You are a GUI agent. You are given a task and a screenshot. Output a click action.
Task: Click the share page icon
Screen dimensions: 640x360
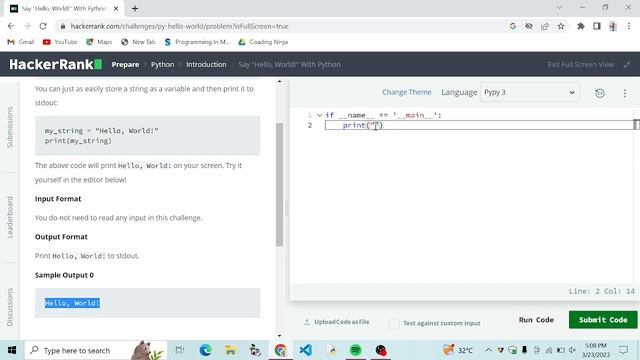click(544, 26)
